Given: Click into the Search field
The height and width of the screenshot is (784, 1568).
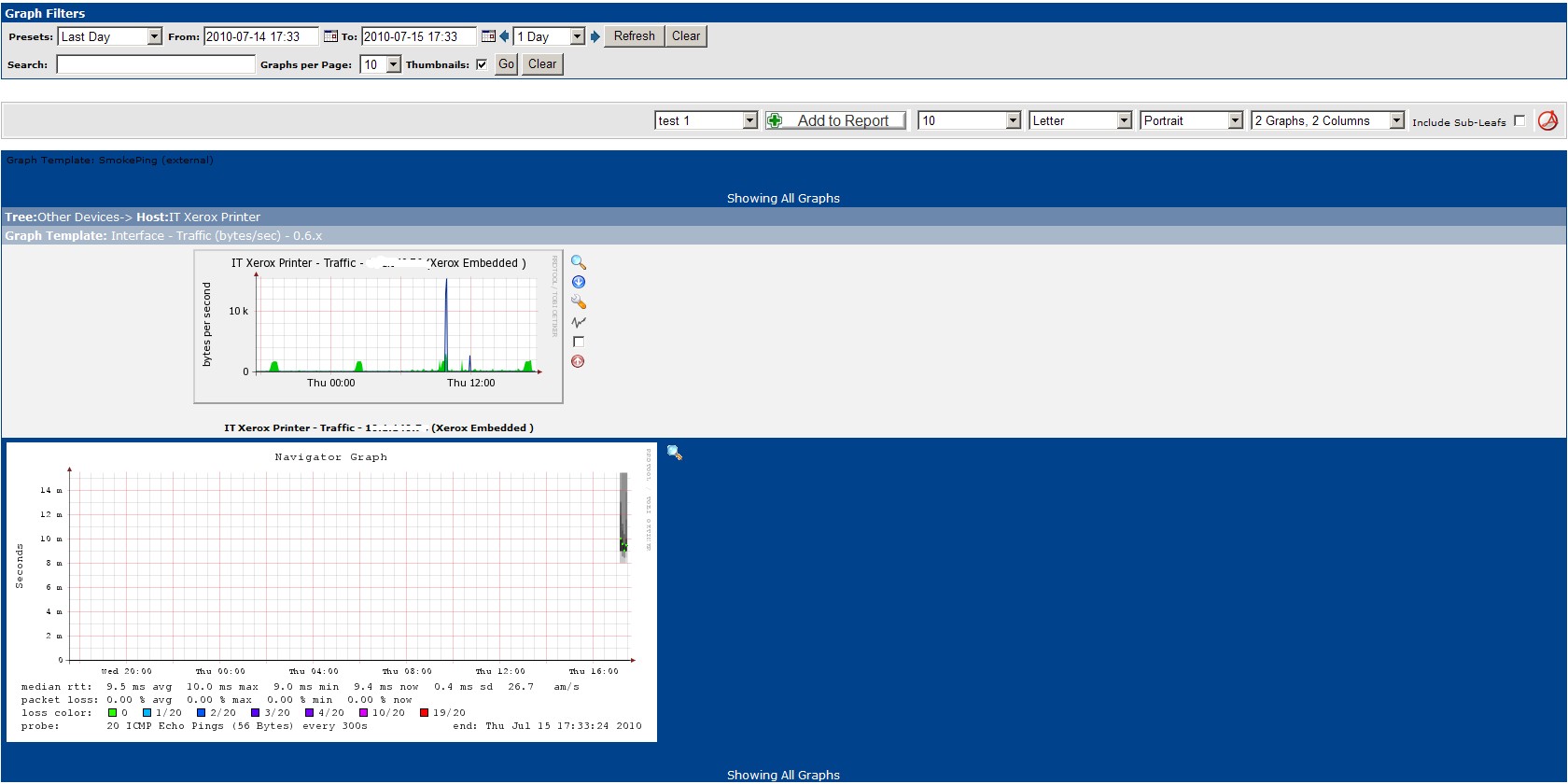Looking at the screenshot, I should [x=156, y=64].
